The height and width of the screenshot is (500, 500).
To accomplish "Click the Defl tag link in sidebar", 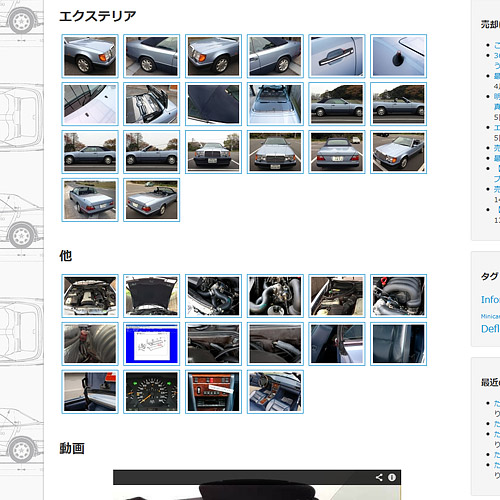I will click(490, 329).
